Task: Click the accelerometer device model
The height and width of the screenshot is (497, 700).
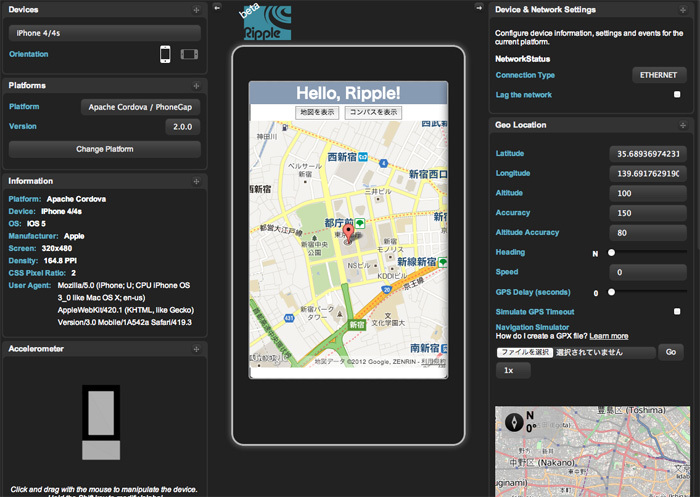Action: pyautogui.click(x=101, y=422)
